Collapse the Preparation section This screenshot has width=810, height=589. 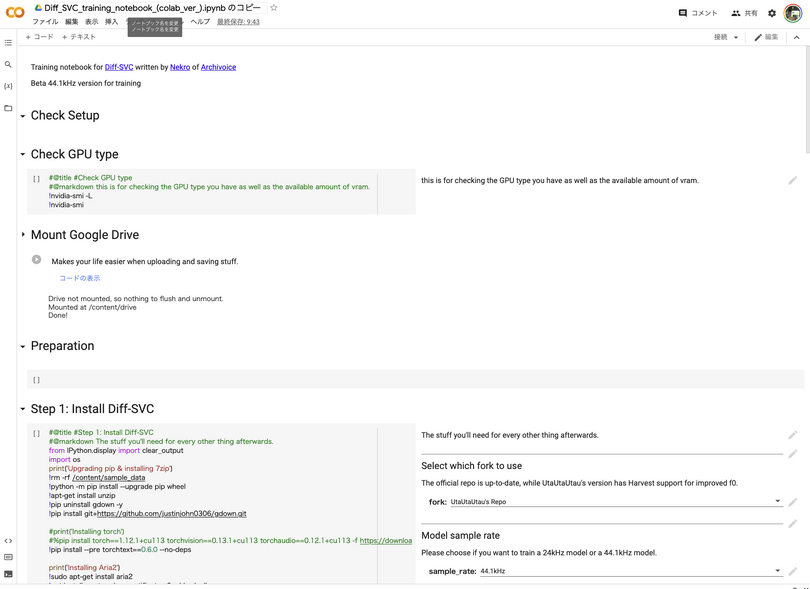click(x=23, y=346)
